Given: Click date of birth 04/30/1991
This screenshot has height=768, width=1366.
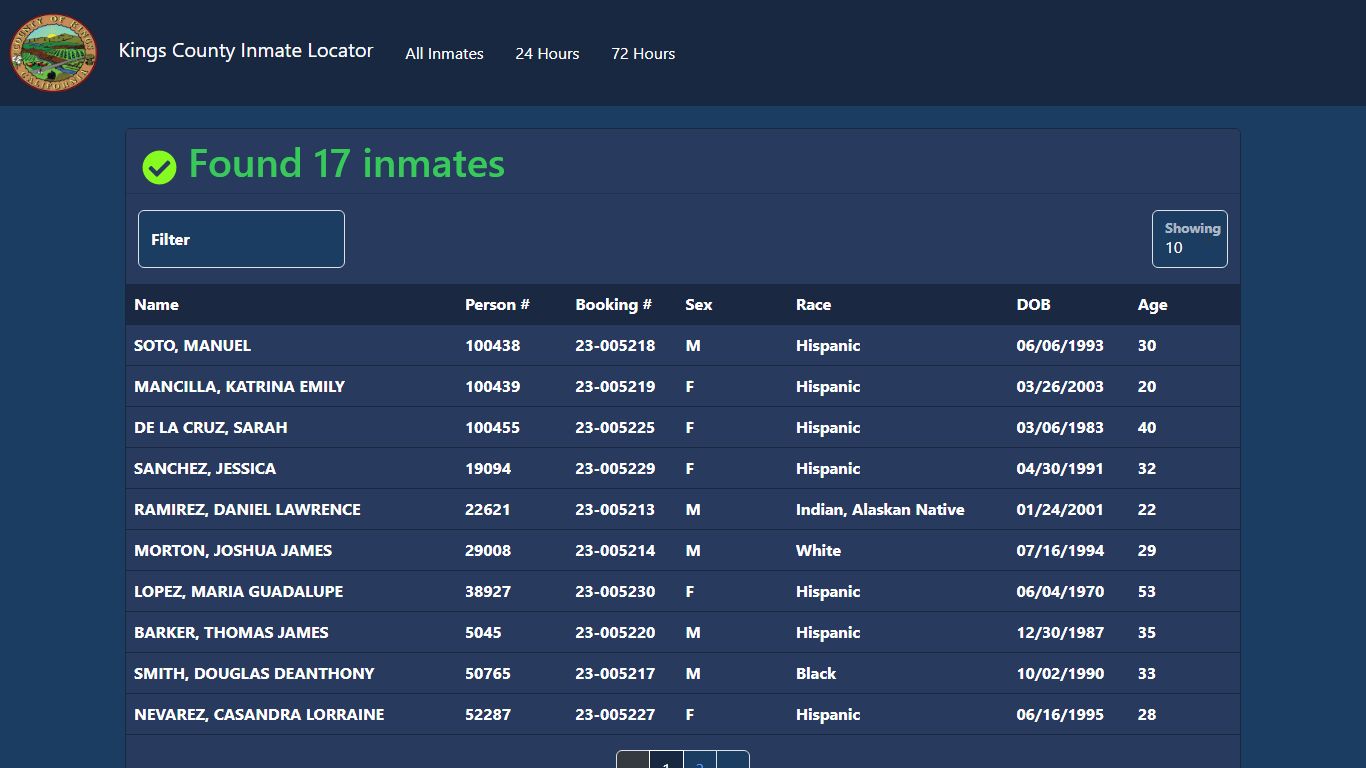Looking at the screenshot, I should coord(1060,469).
